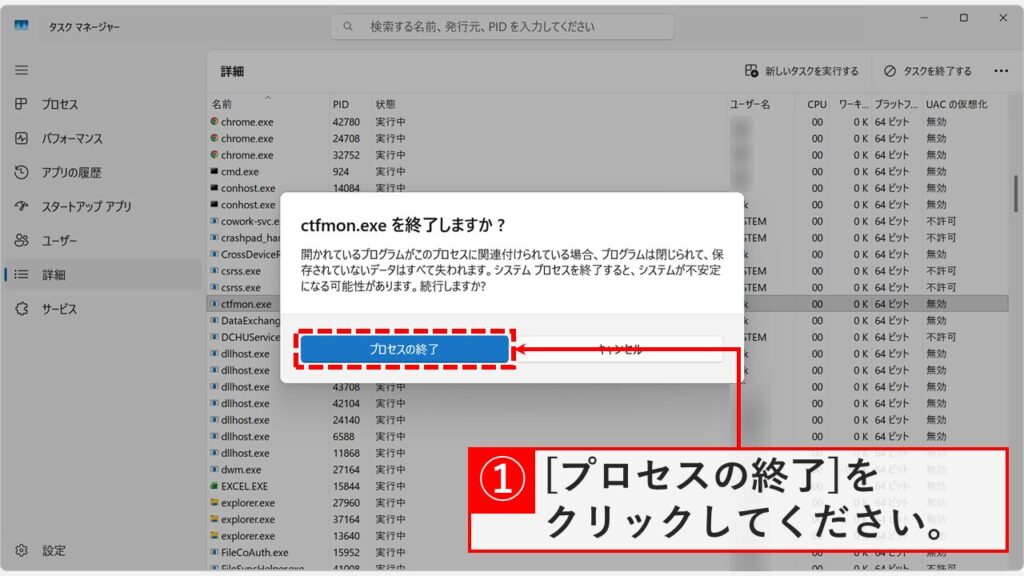This screenshot has height=576, width=1024.
Task: Sort by UAC の仮想化 column header
Action: pos(957,104)
